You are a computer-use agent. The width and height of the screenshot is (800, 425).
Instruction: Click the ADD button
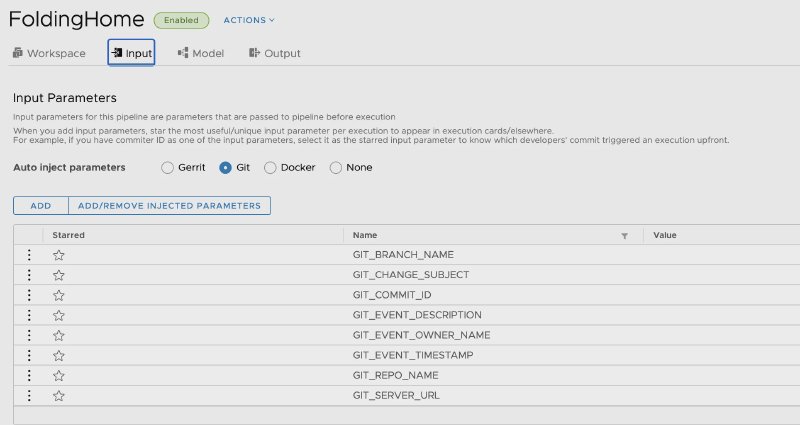41,206
